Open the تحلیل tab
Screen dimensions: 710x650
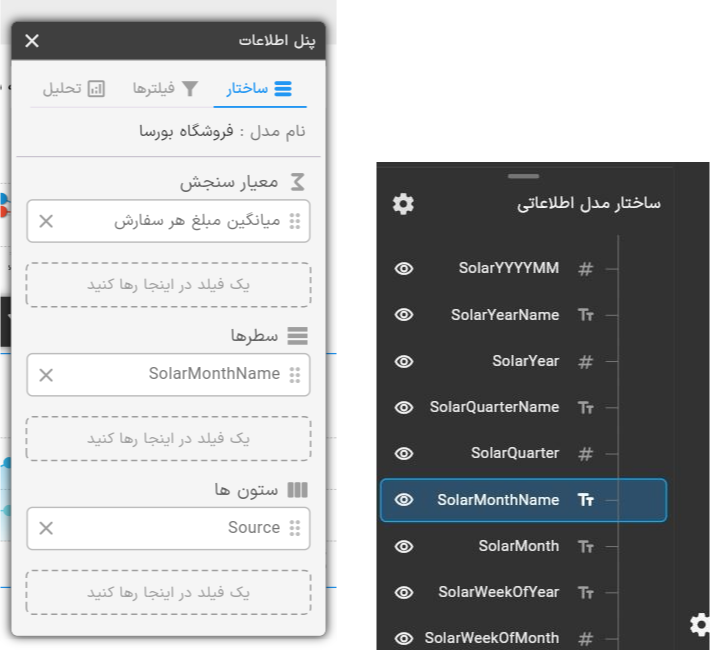point(74,88)
